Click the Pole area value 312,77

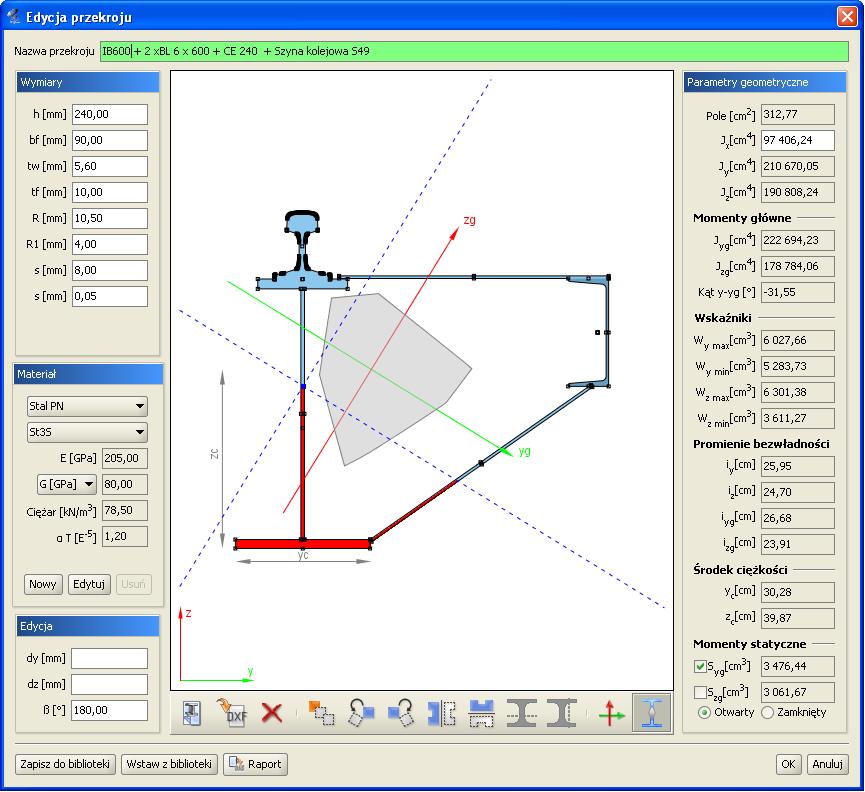798,114
